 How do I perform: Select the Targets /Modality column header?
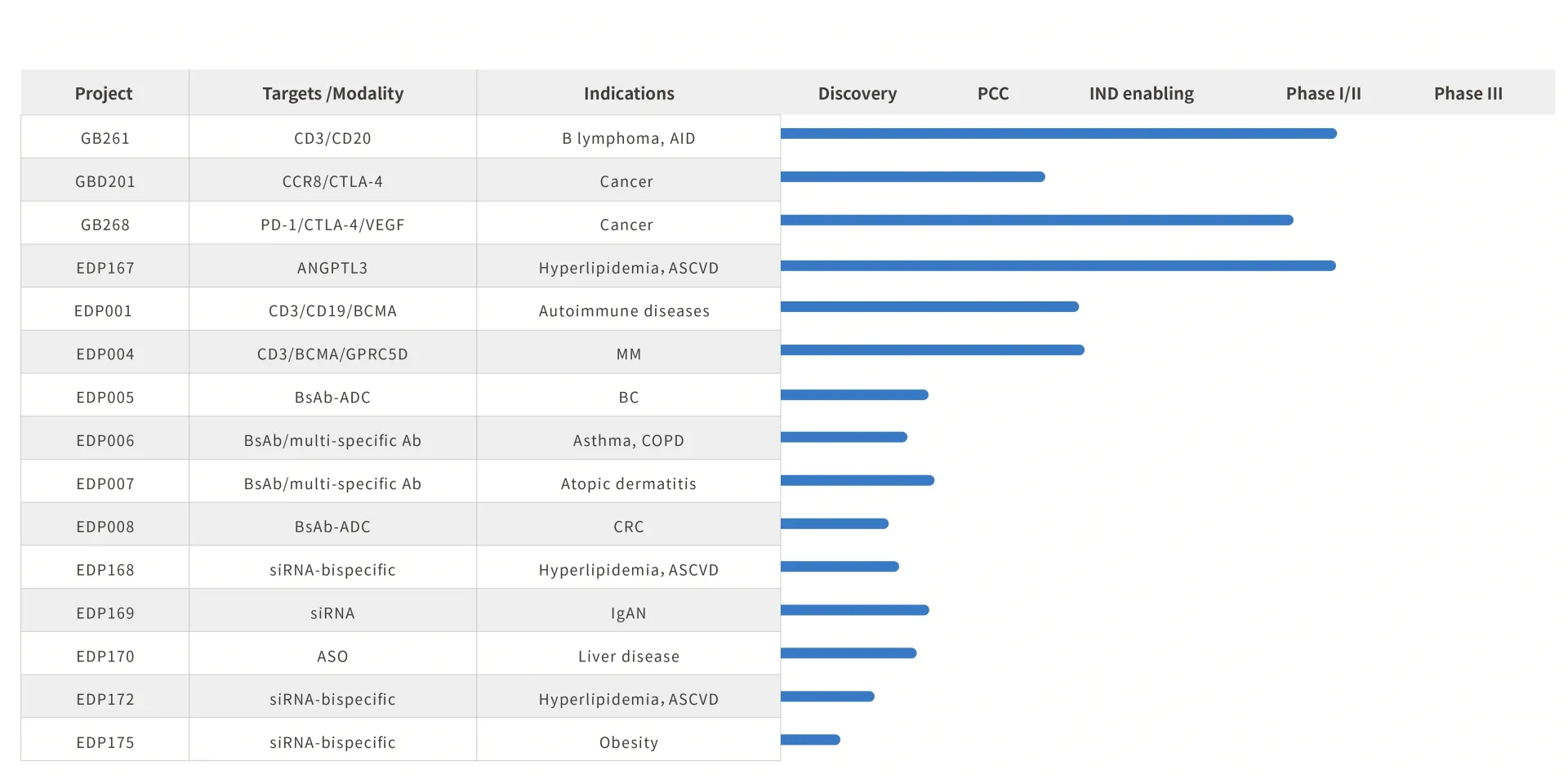(332, 94)
